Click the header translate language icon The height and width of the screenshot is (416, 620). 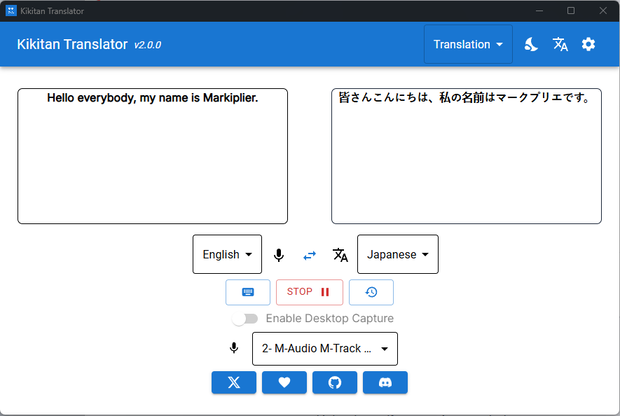560,44
